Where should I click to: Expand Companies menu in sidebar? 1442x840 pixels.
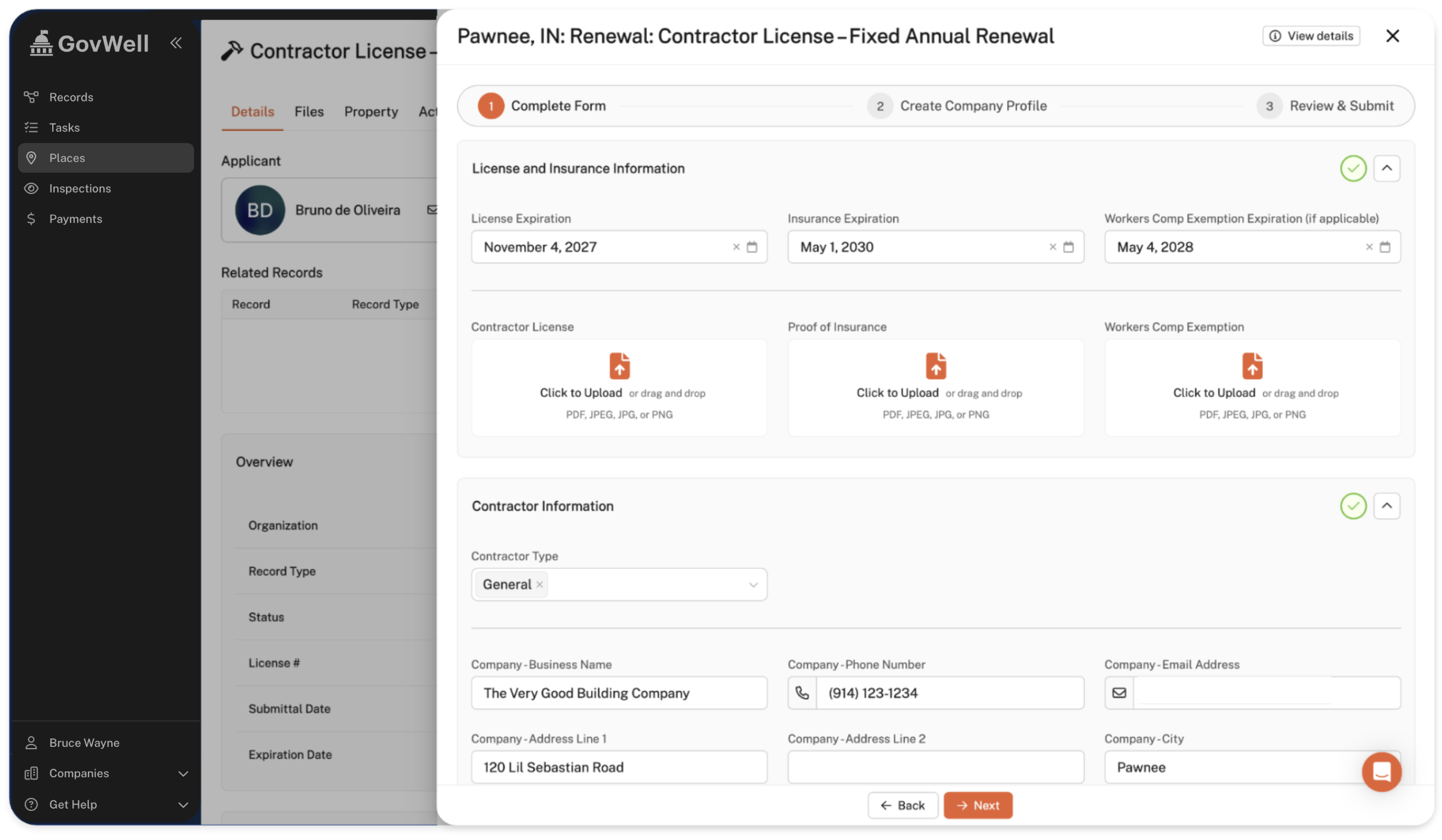[x=183, y=774]
